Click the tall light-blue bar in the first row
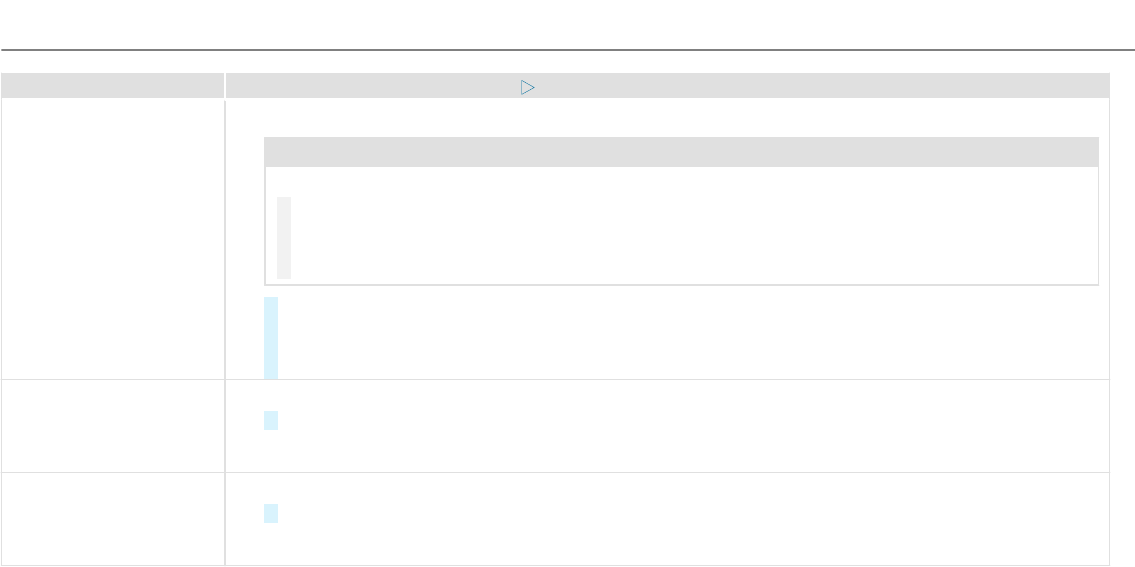This screenshot has width=1135, height=567. coord(271,338)
